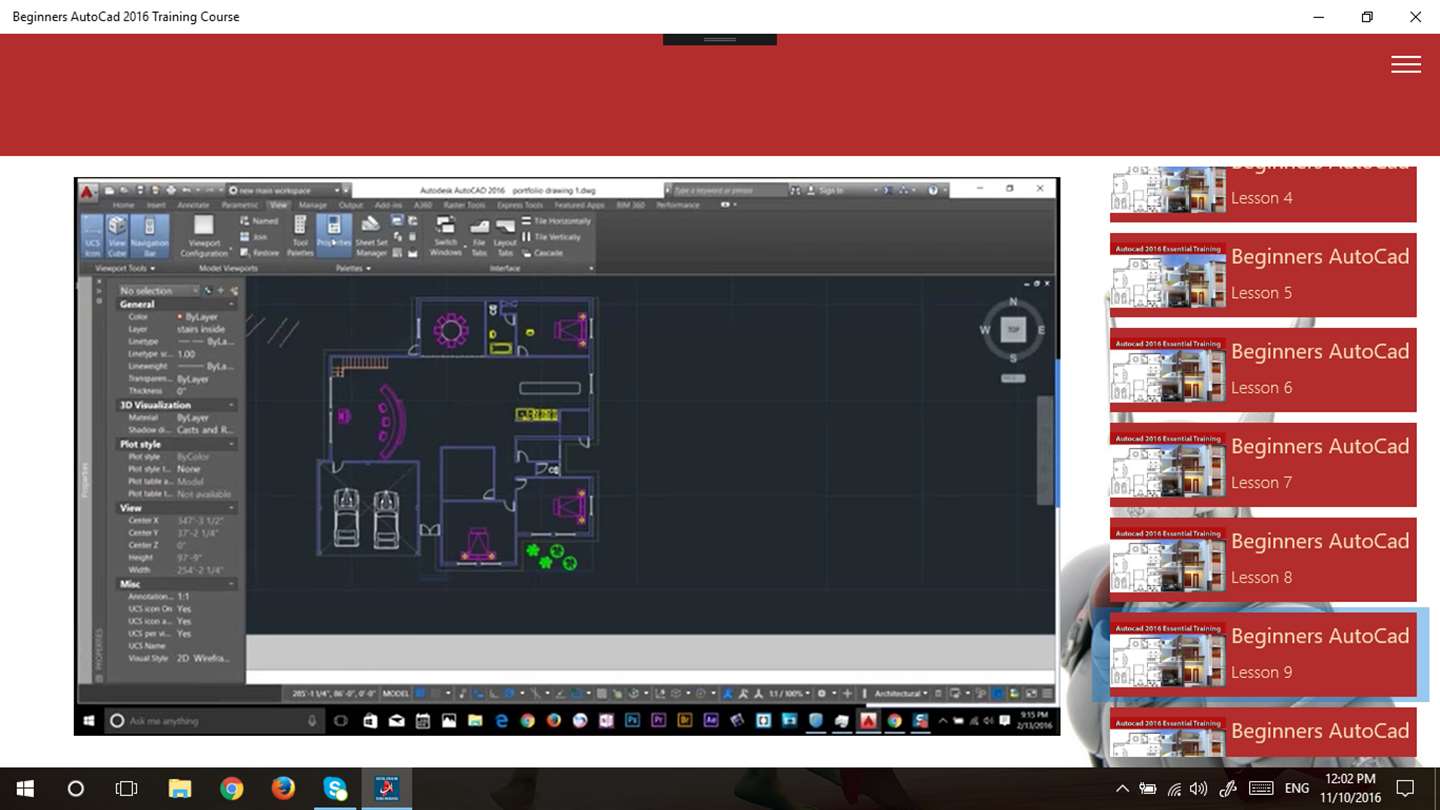Open Cortana search circle on the taskbar

coord(75,789)
